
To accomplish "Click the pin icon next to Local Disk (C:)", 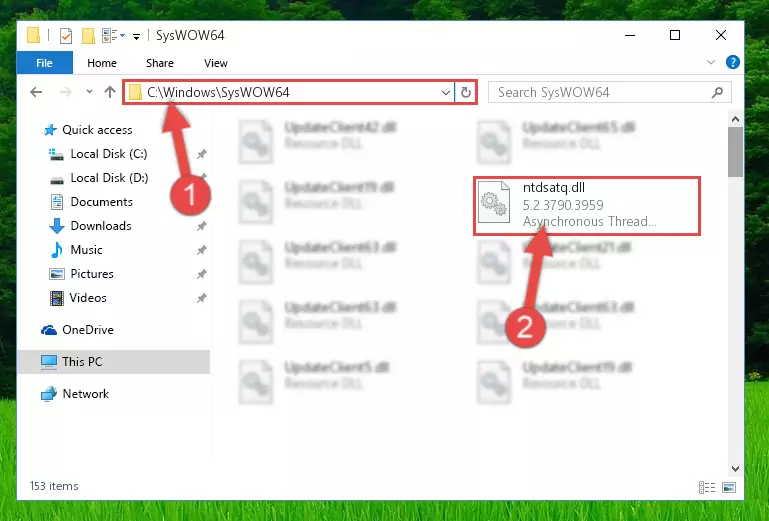I will [x=202, y=154].
